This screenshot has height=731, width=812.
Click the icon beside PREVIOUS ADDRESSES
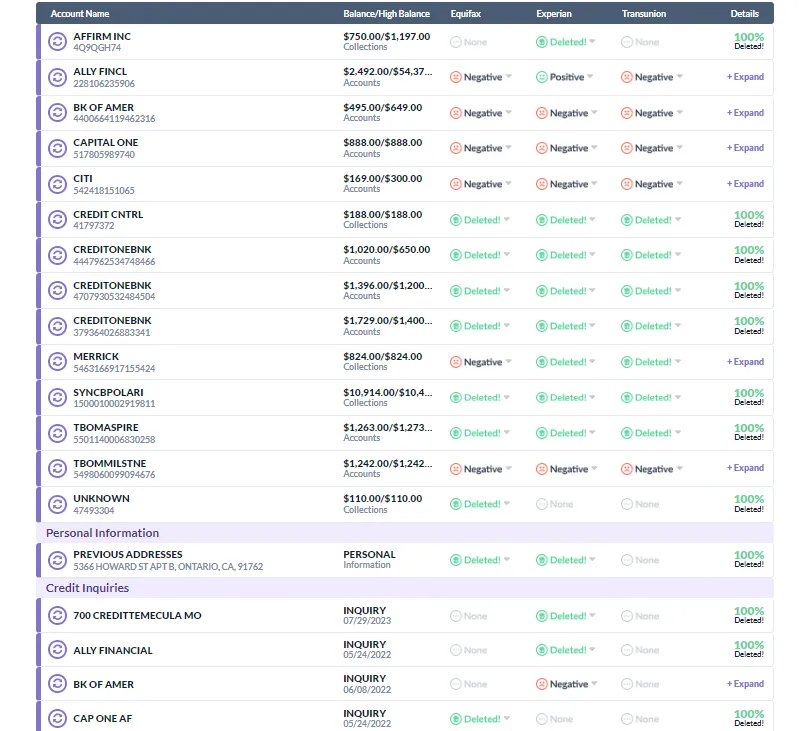[57, 560]
